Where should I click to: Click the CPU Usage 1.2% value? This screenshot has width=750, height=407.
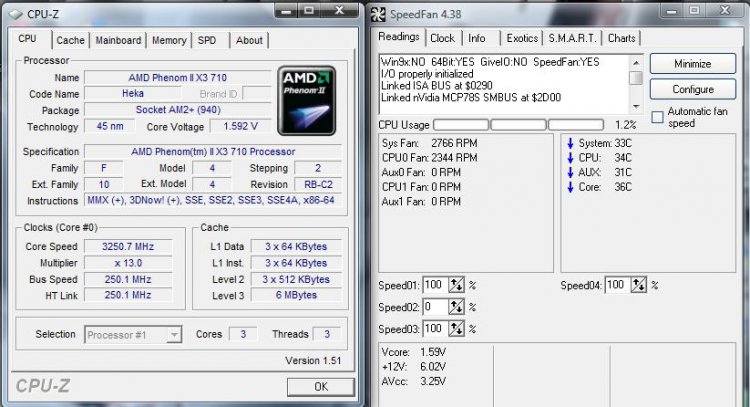(625, 125)
